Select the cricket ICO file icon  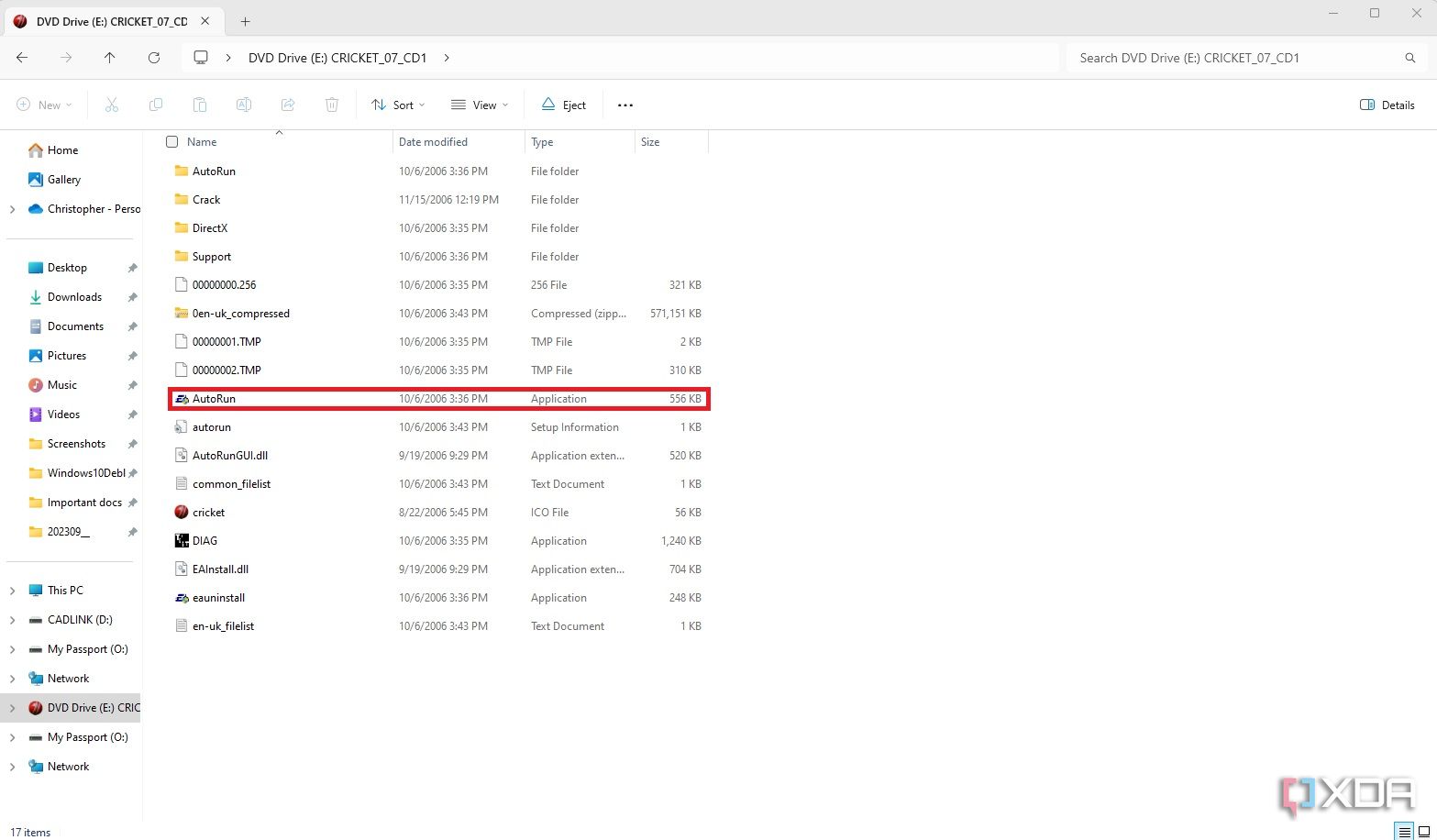pos(182,513)
